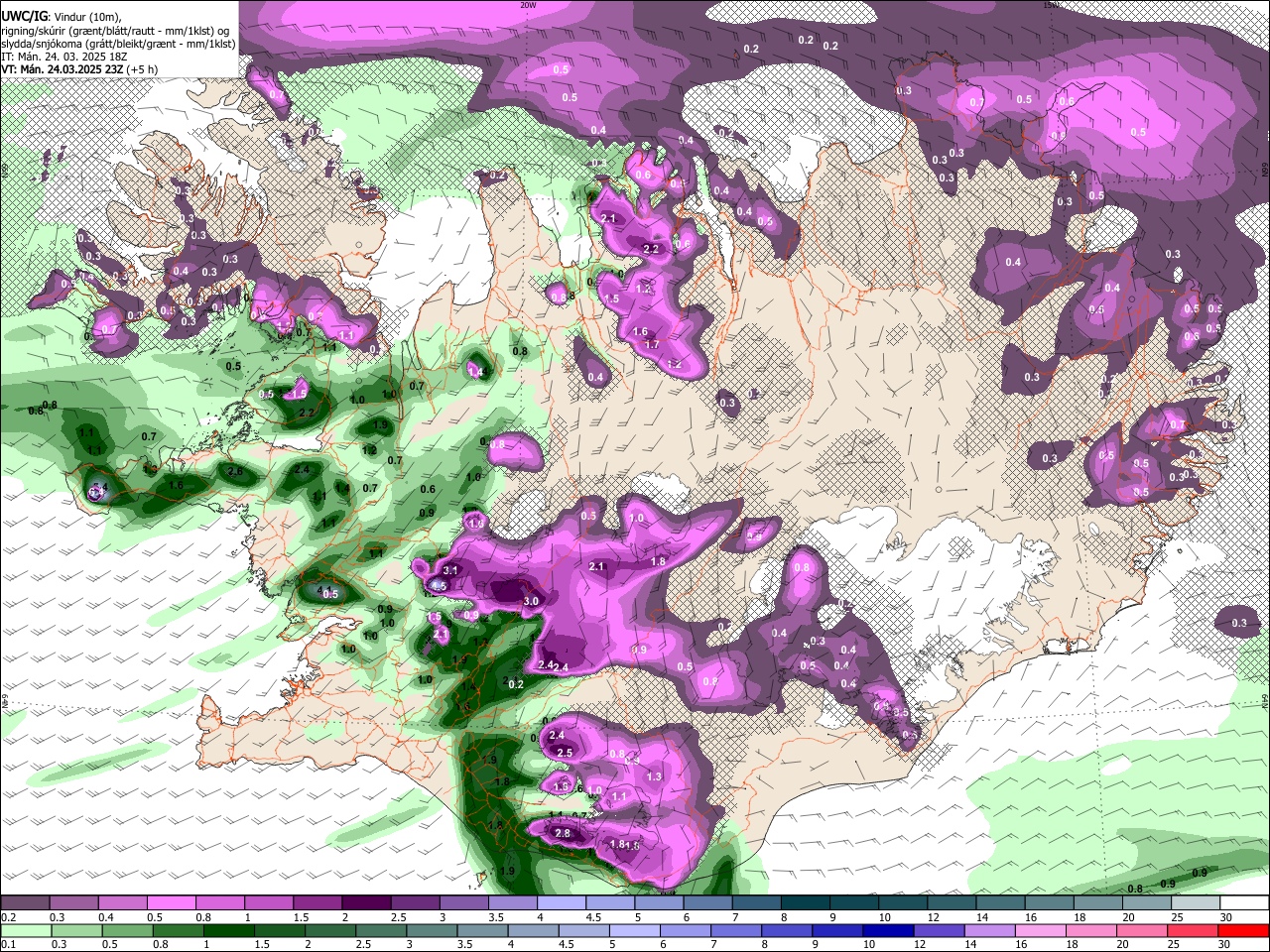Click 'slydda/snjókoma' description line
This screenshot has width=1270, height=952.
click(118, 43)
